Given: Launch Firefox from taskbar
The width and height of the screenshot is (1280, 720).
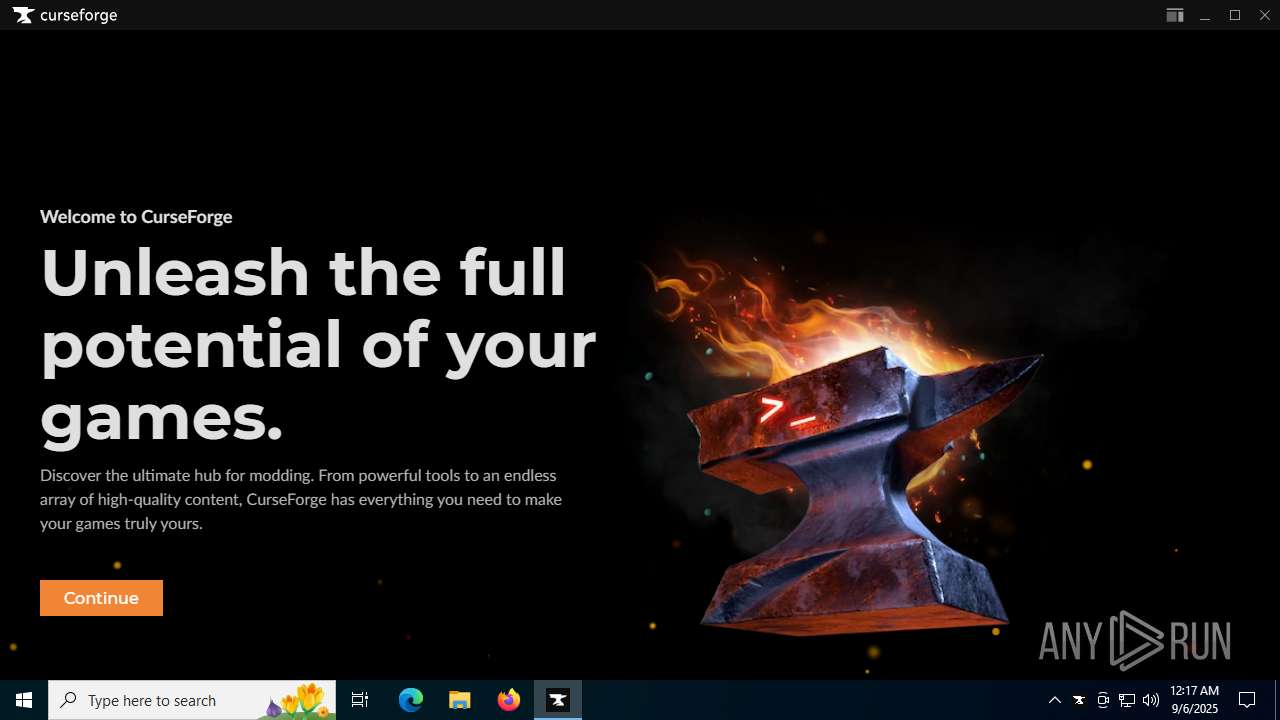Looking at the screenshot, I should click(x=509, y=700).
